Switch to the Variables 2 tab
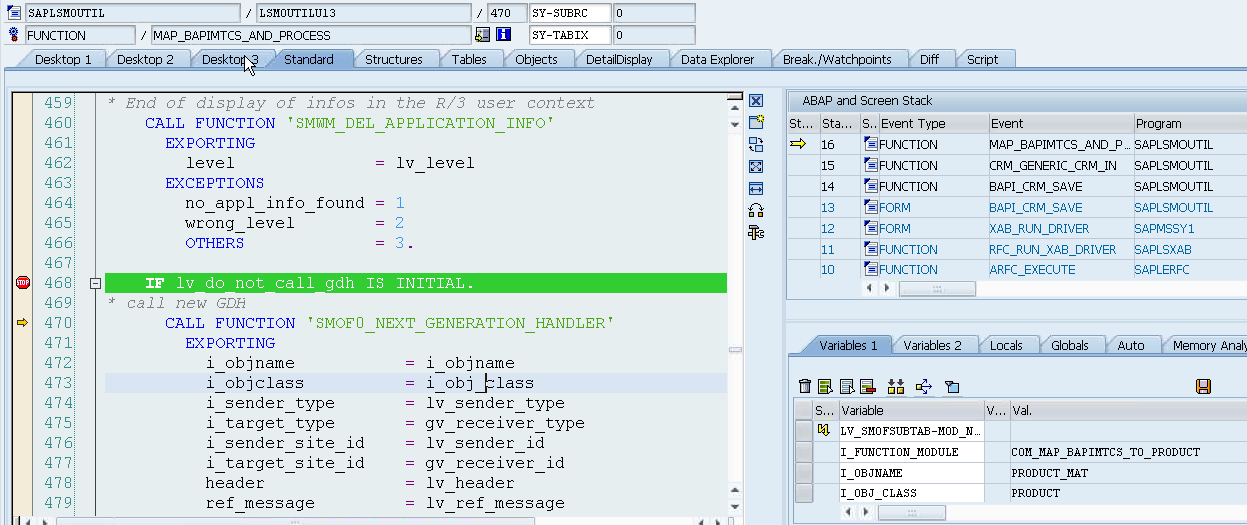Viewport: 1247px width, 525px height. click(932, 345)
